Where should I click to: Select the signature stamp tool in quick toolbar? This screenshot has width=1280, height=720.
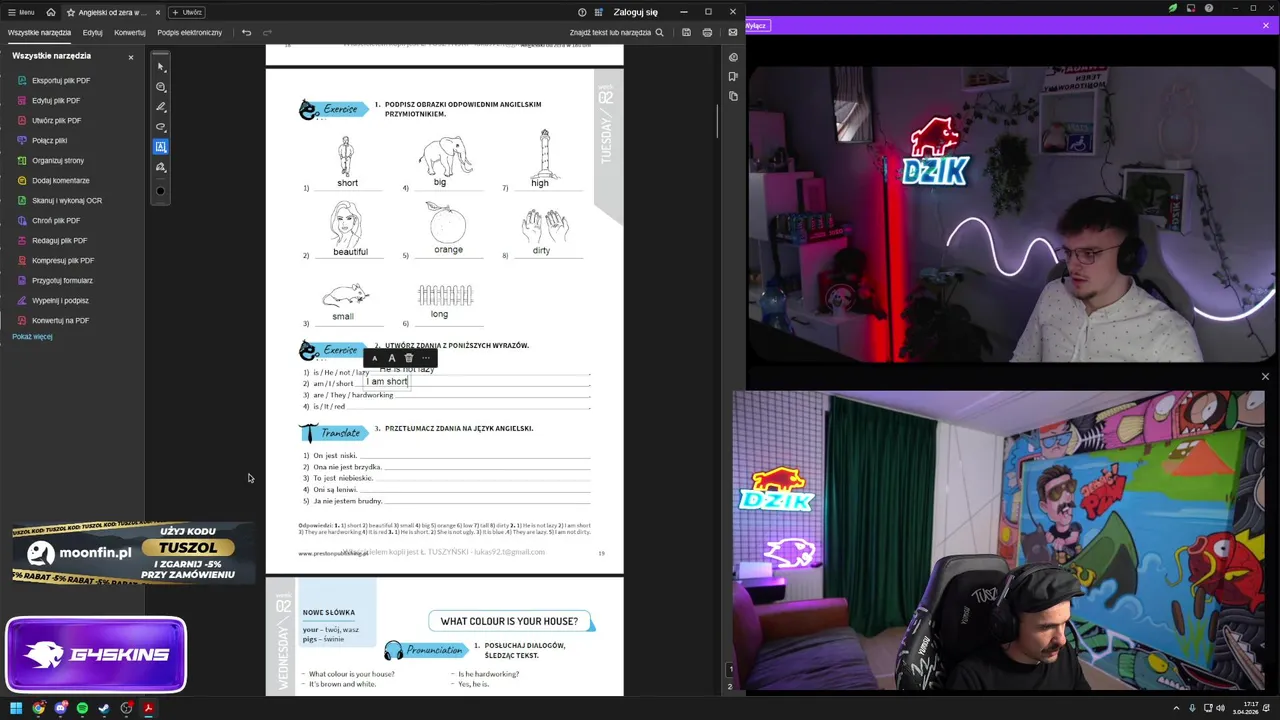point(161,167)
